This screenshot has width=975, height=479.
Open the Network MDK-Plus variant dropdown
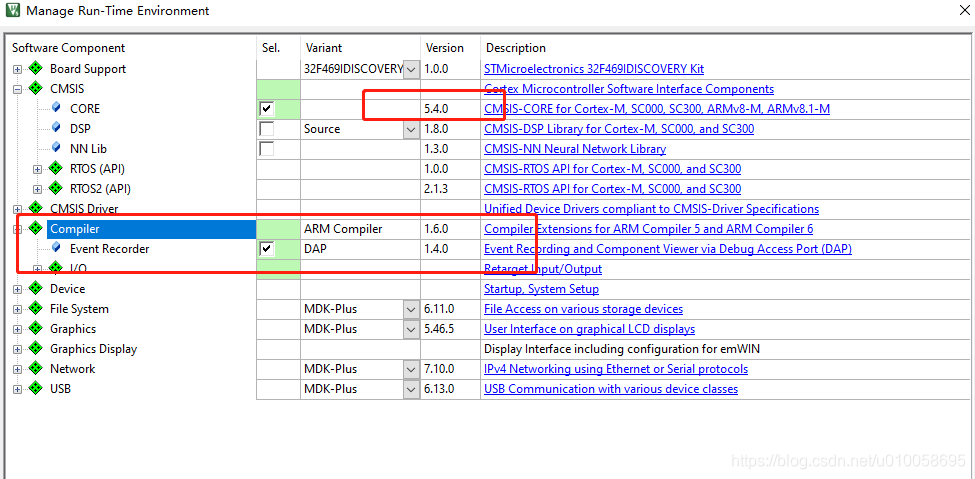point(411,369)
